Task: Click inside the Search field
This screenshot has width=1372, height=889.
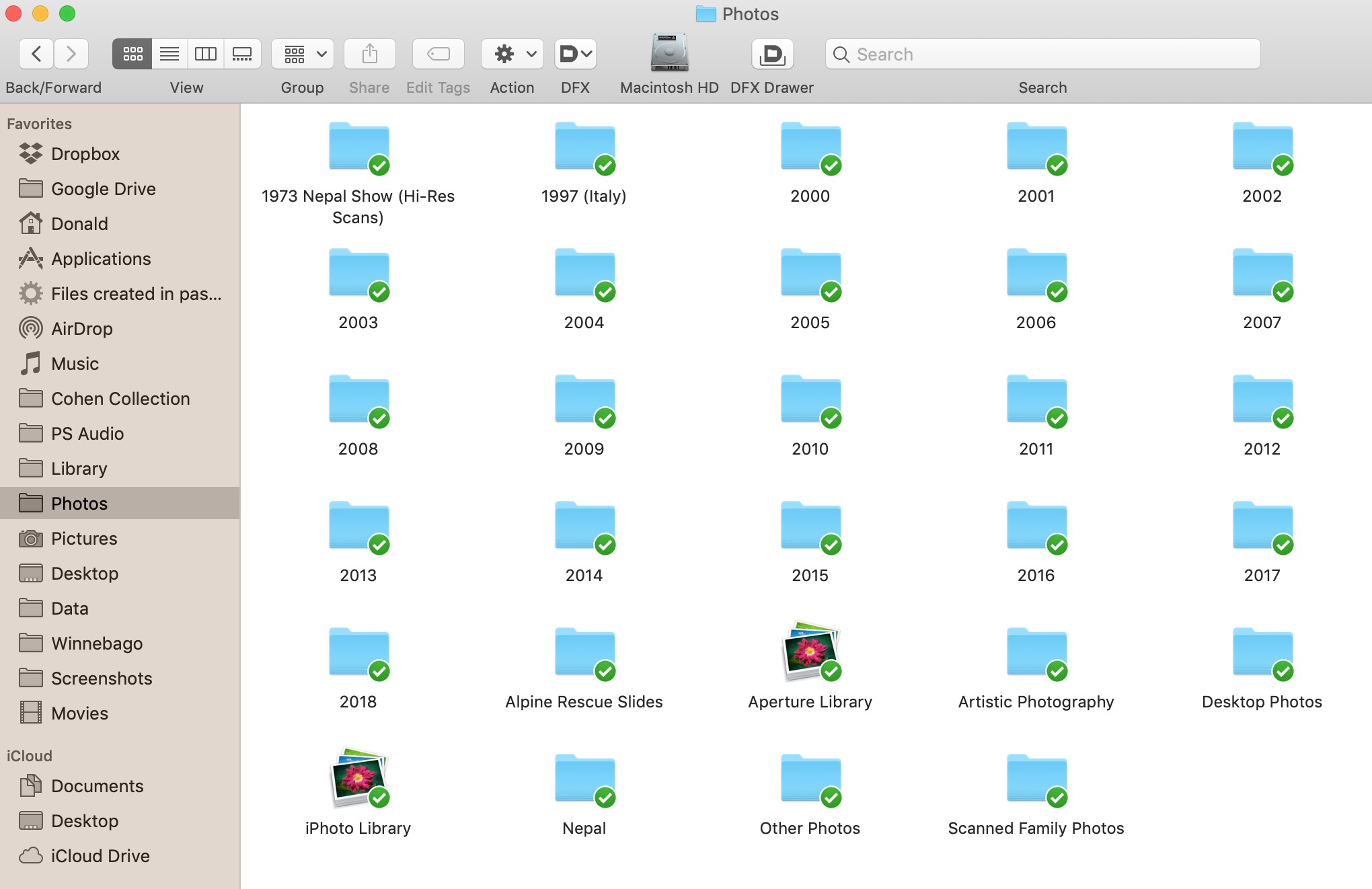Action: click(x=1042, y=54)
